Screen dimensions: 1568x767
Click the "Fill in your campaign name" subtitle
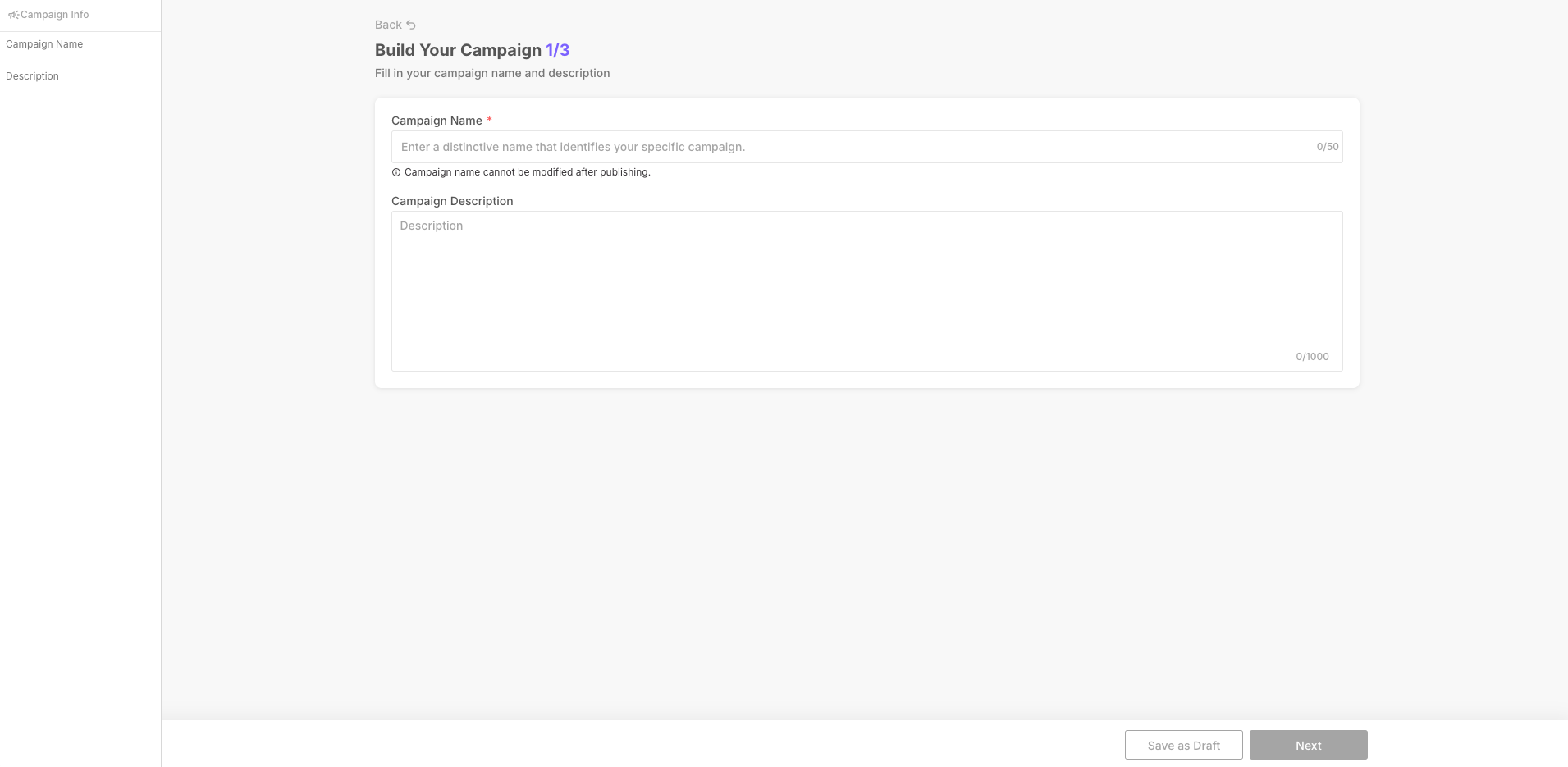pos(492,73)
